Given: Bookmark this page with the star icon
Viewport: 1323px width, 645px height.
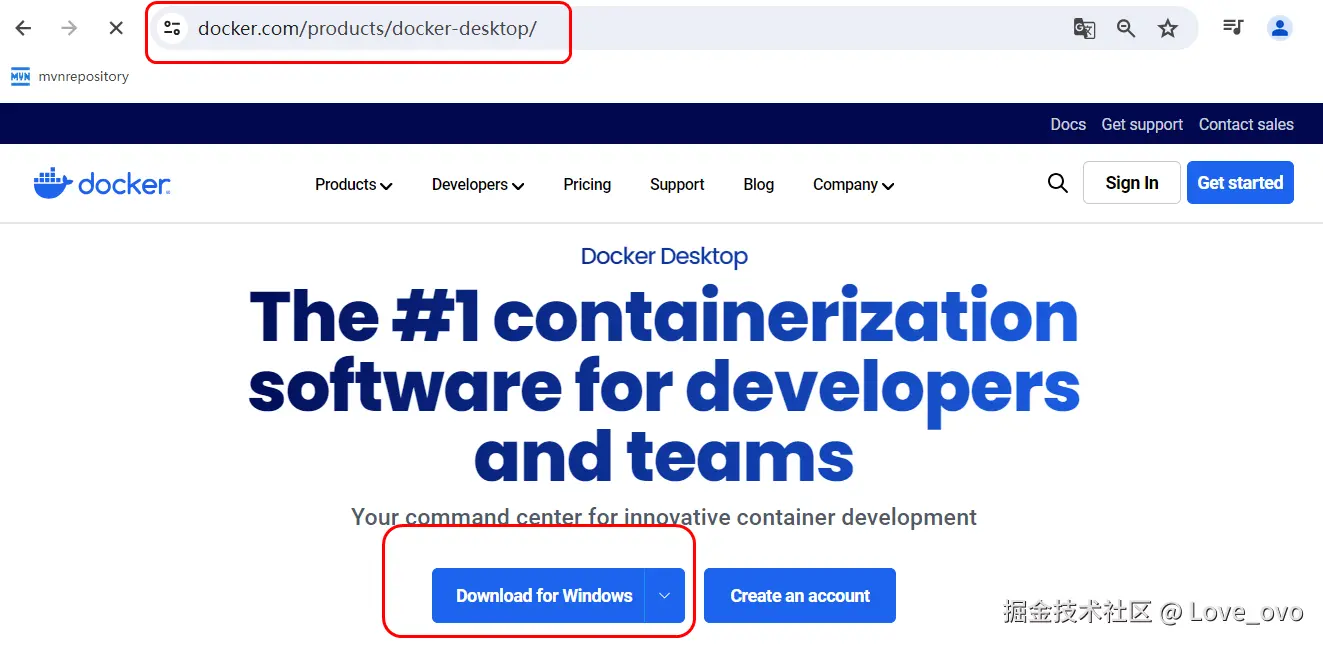Looking at the screenshot, I should 1168,28.
